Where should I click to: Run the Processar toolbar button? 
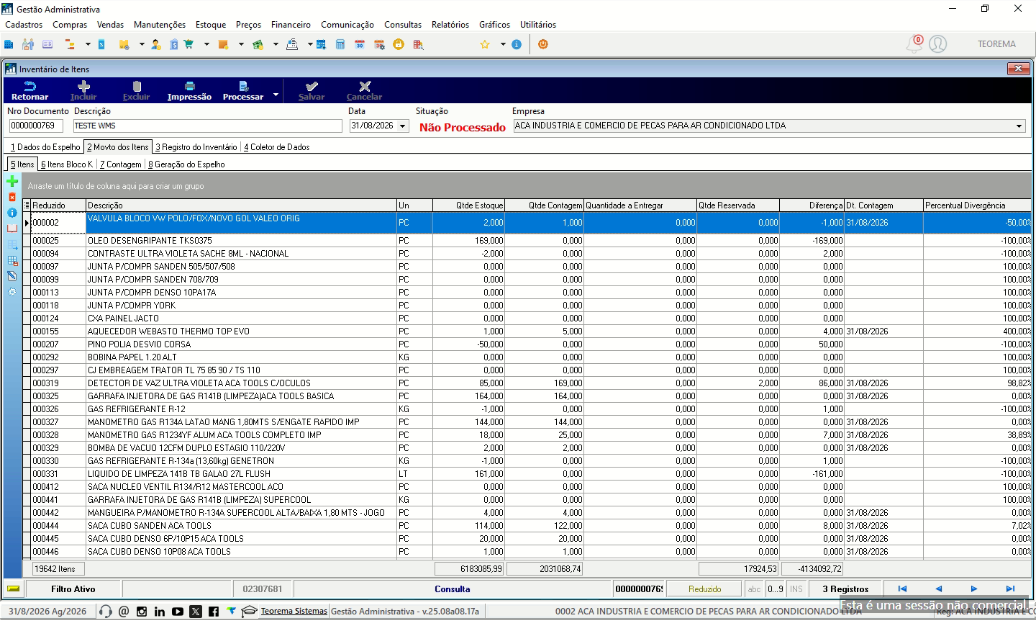point(242,90)
